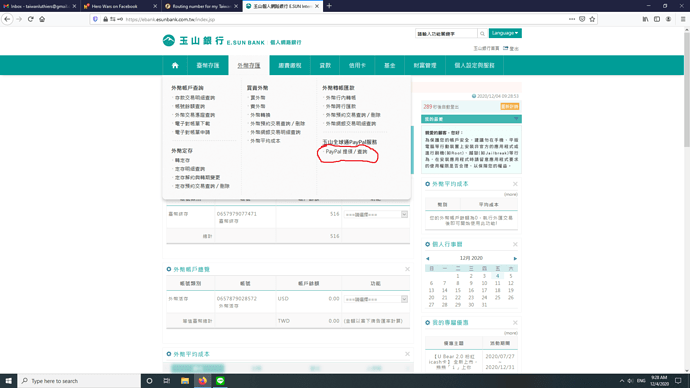Open the 個人設定與服務 menu tab
690x388 pixels.
[x=474, y=65]
